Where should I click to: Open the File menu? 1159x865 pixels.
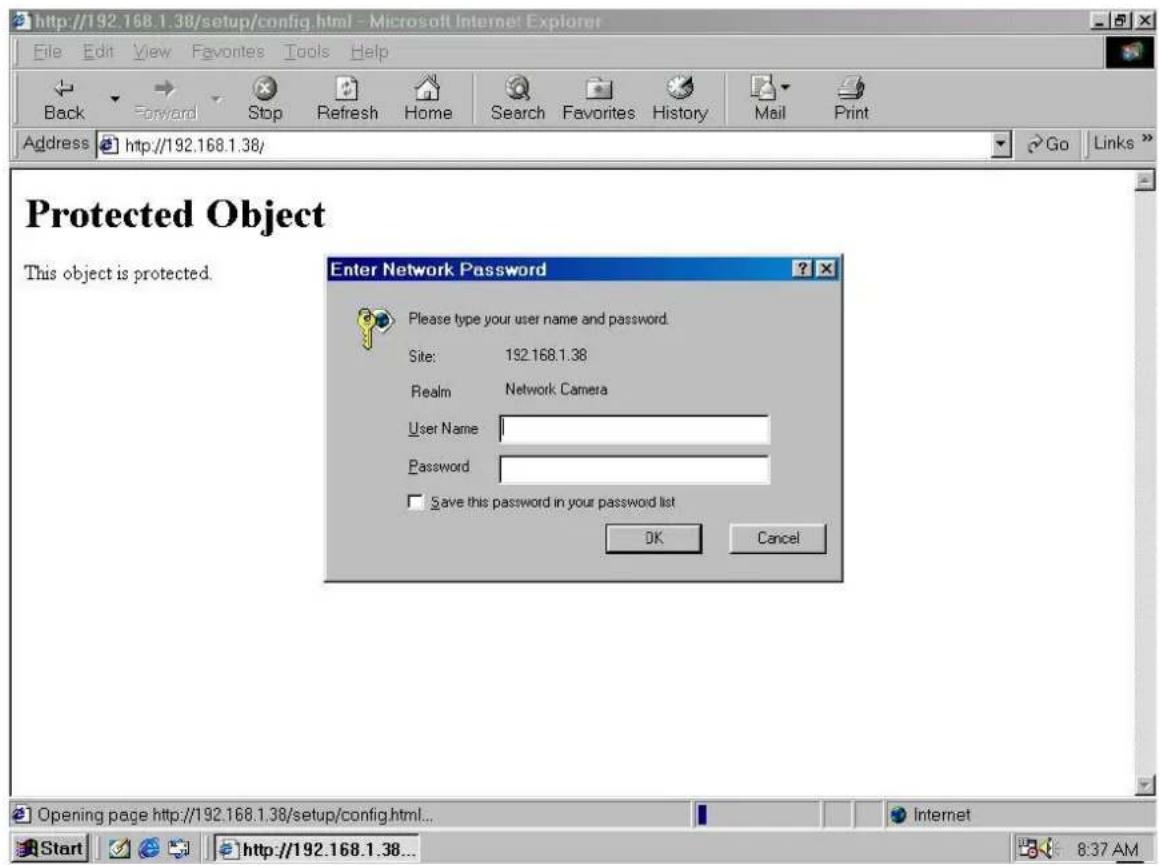[x=47, y=52]
